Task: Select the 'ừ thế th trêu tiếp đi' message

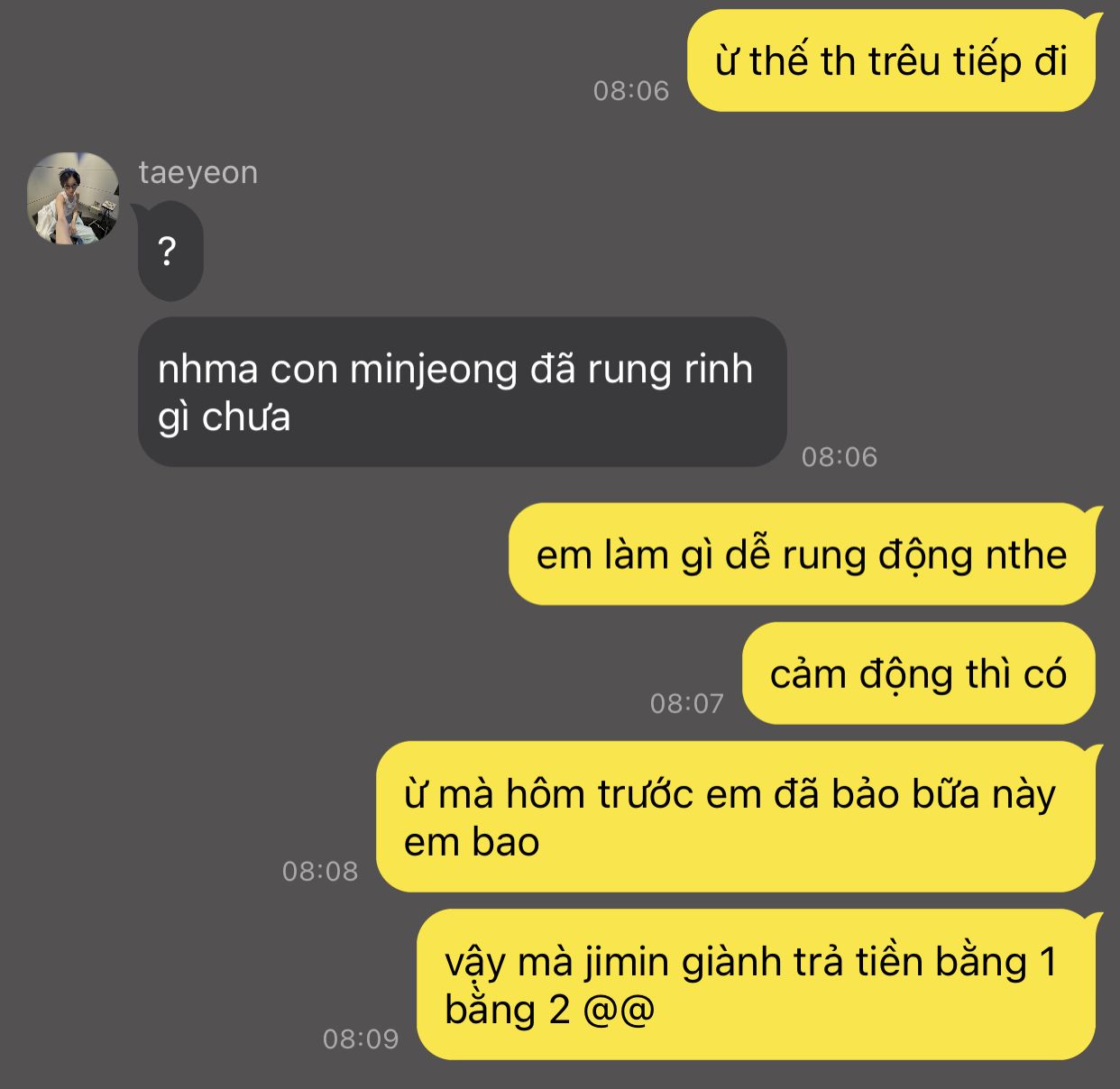Action: 891,61
